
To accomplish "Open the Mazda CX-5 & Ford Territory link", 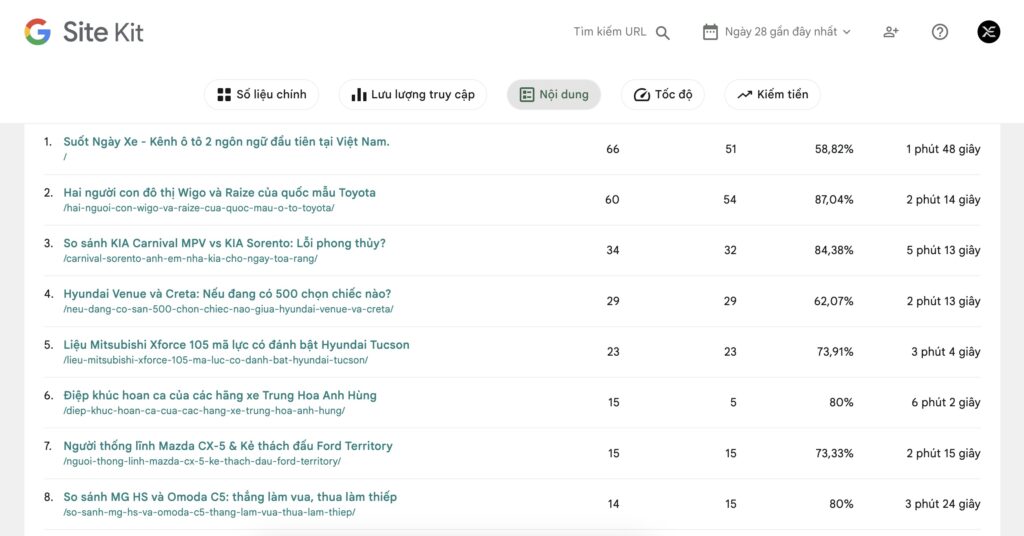I will (x=228, y=446).
